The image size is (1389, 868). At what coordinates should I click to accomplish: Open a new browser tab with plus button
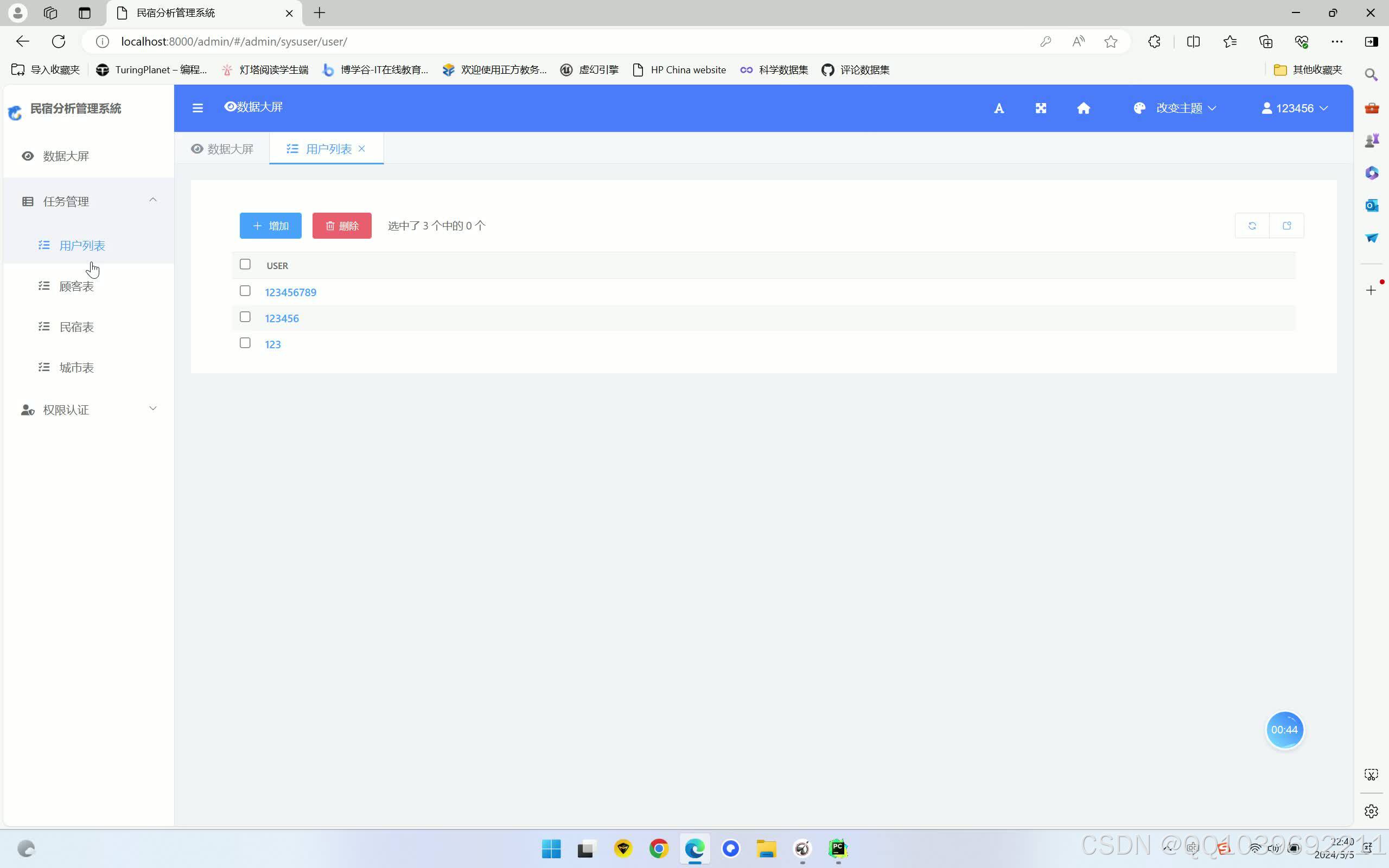pos(320,12)
